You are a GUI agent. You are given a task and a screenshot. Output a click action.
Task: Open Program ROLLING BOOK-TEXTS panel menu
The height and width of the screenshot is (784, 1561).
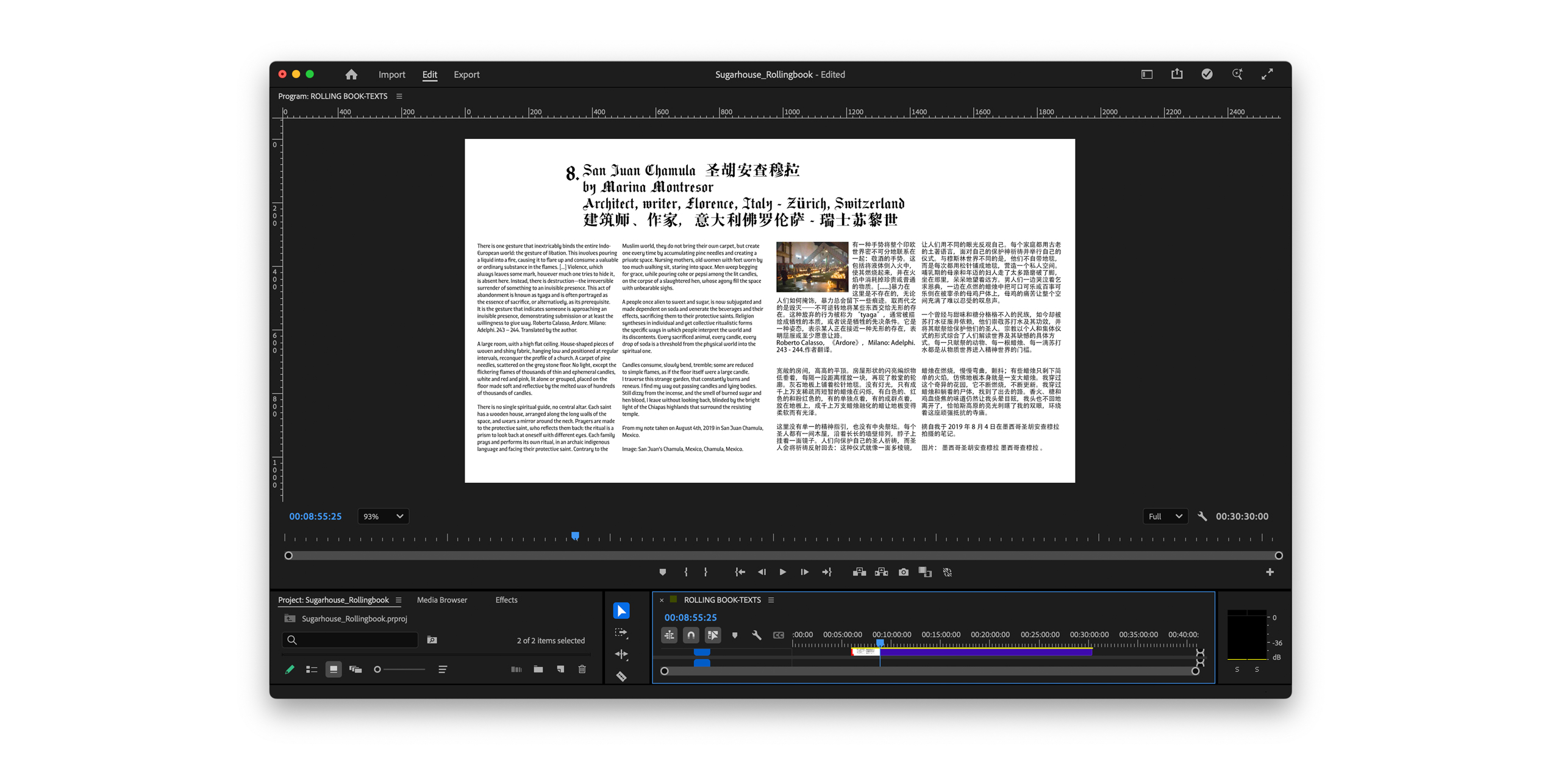point(399,96)
